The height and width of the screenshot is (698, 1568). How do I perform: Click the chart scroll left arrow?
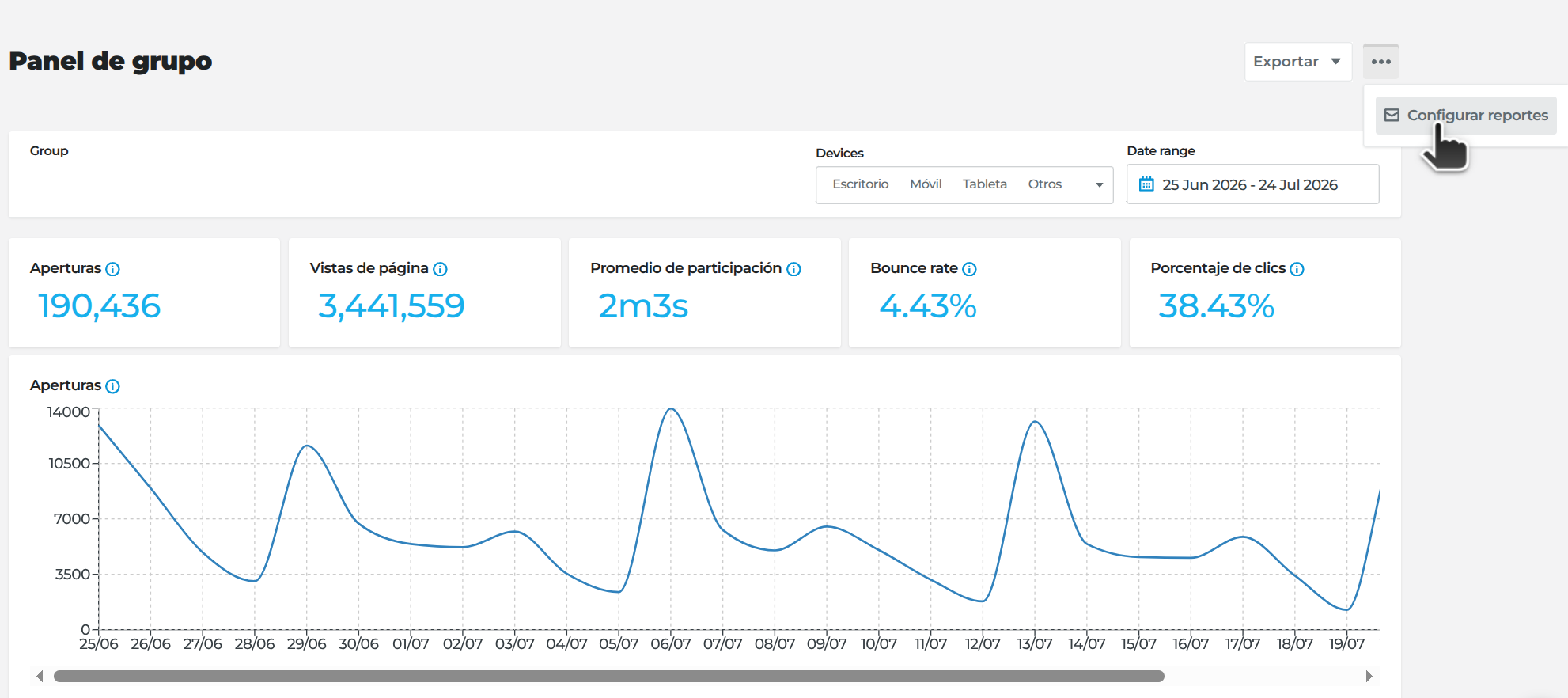click(x=40, y=676)
